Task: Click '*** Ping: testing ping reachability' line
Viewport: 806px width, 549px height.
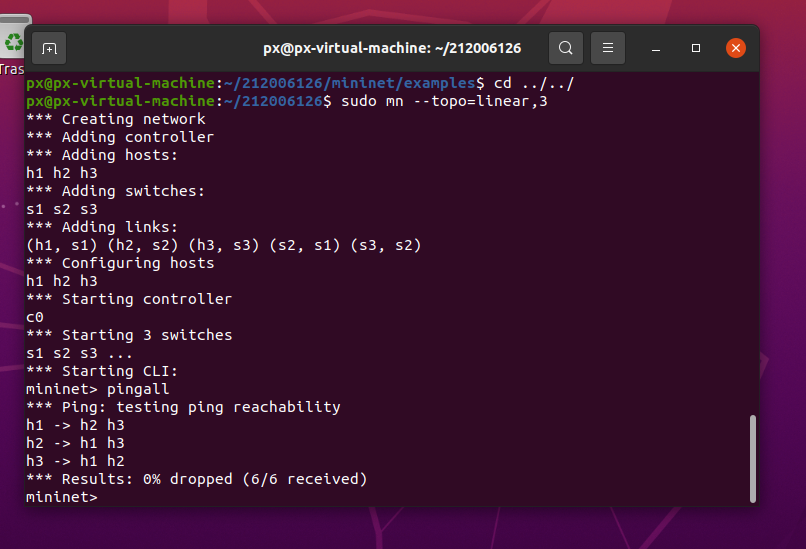Action: coord(183,407)
